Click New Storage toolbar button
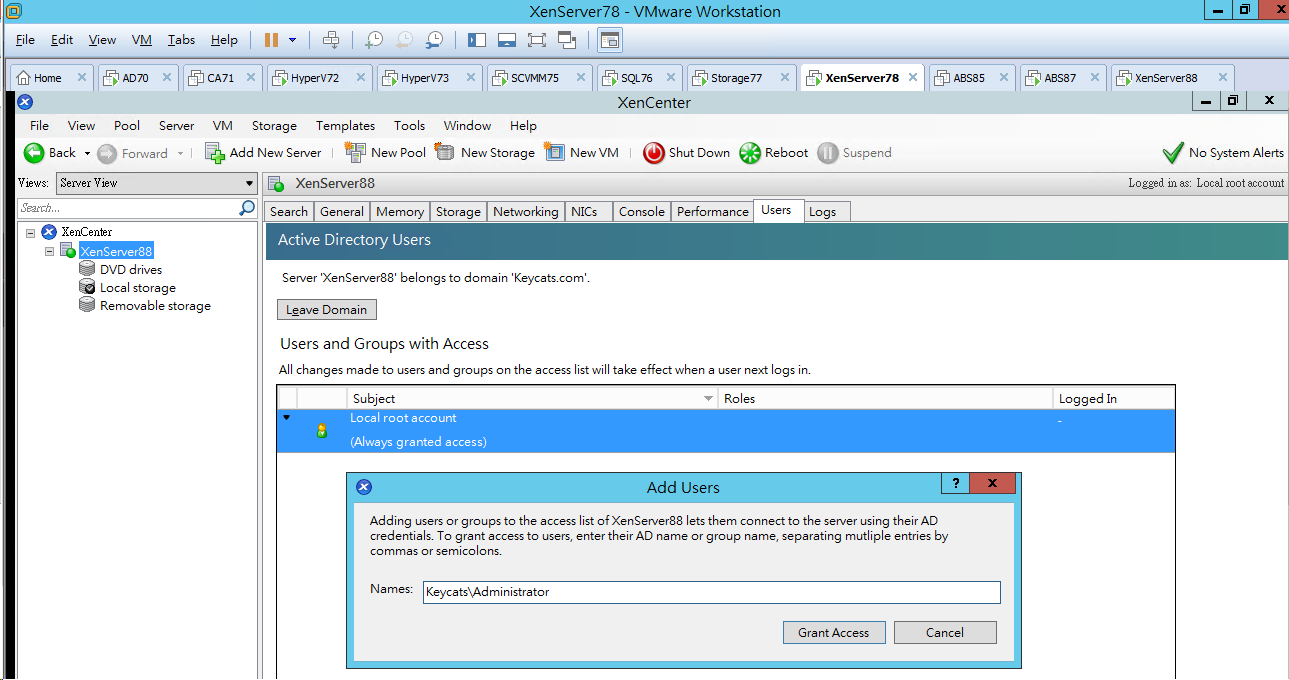 pyautogui.click(x=485, y=153)
